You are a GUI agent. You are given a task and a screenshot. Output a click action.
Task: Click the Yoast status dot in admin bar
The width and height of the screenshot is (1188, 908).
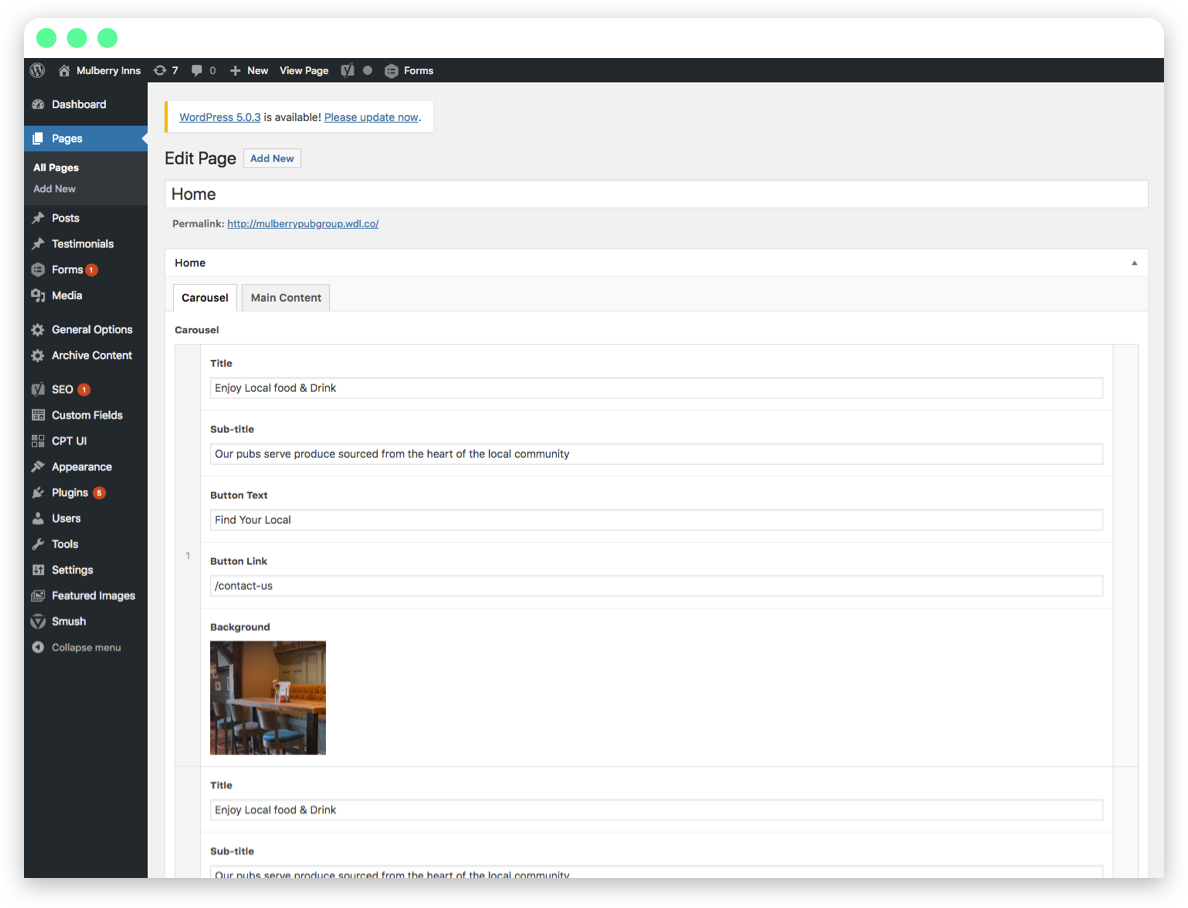click(367, 70)
